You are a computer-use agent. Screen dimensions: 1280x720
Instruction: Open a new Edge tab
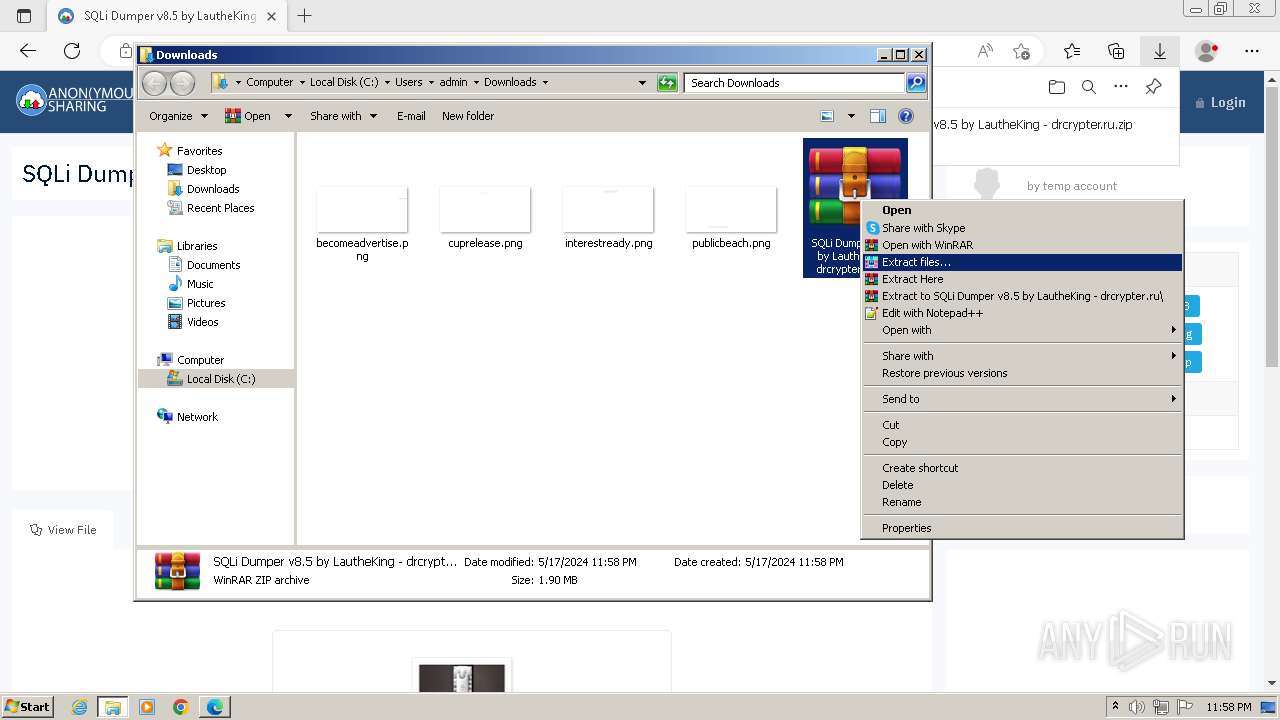point(305,16)
